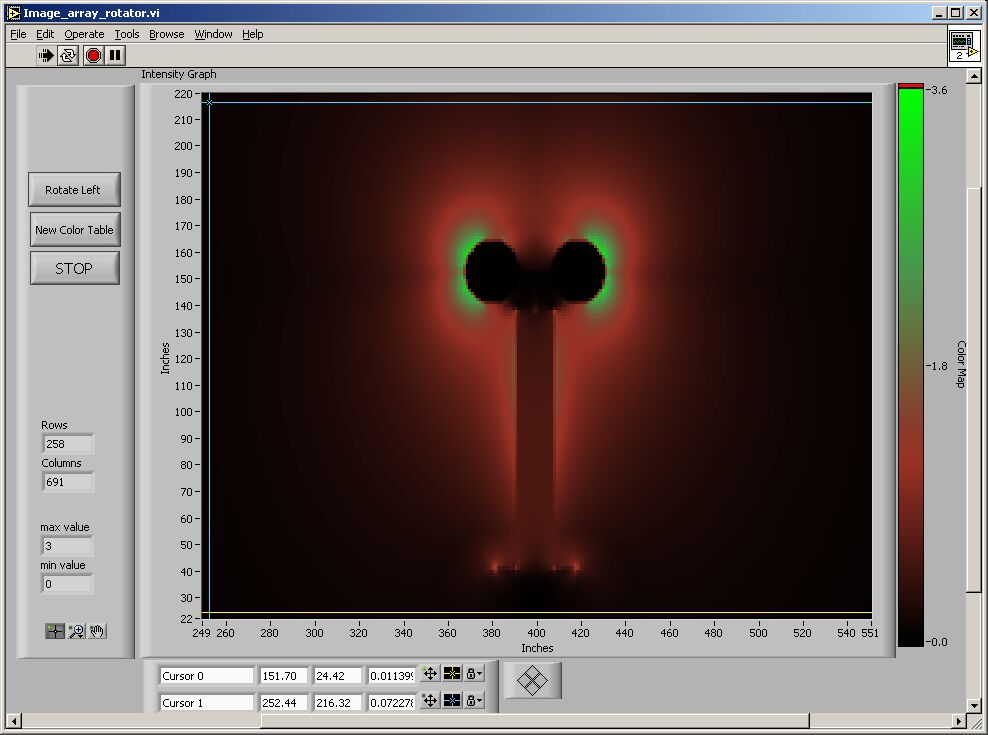Toggle Cursor 0 movement selection button
The height and width of the screenshot is (735, 988).
(x=430, y=674)
